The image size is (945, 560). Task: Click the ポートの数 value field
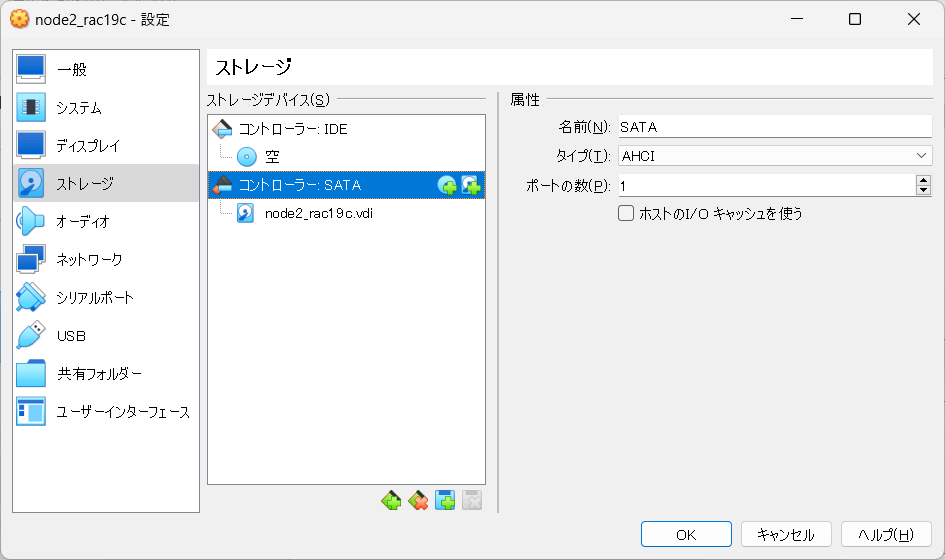coord(767,186)
